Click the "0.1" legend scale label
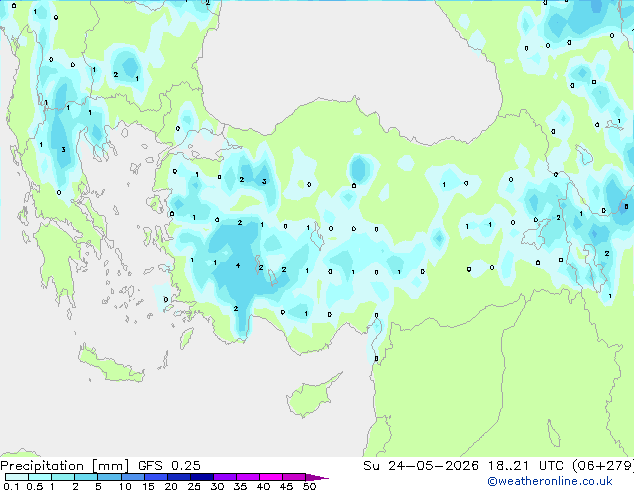Viewport: 634px width, 490px height. (11, 486)
